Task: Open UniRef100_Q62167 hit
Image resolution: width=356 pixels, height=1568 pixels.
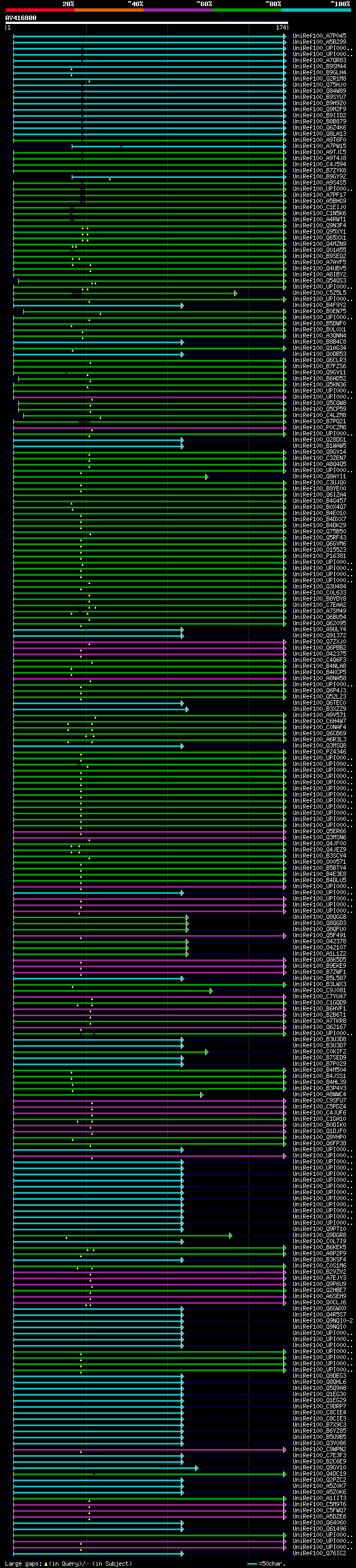Action: [x=319, y=1027]
